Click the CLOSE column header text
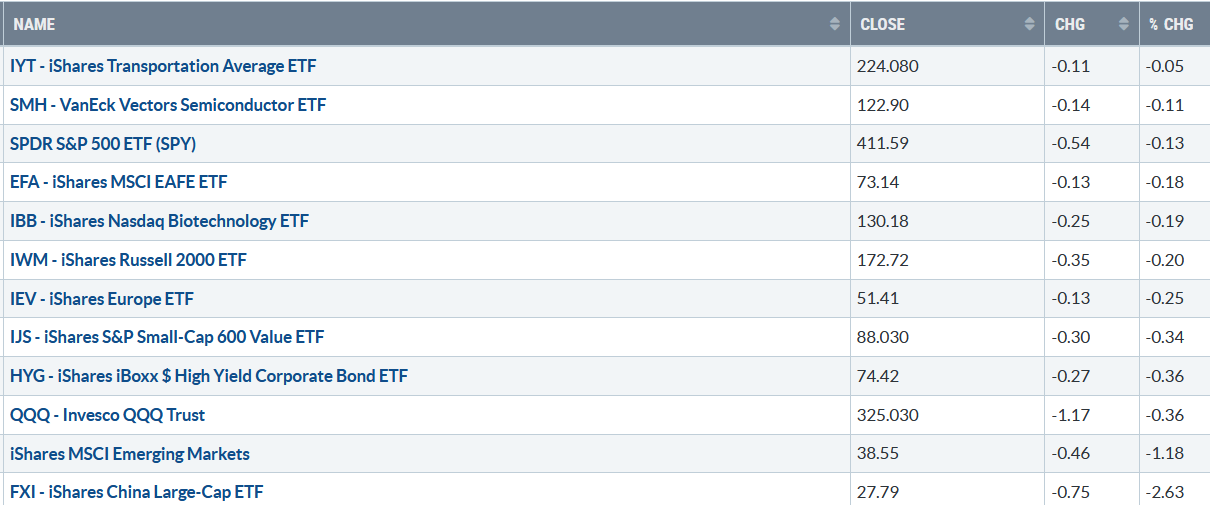The width and height of the screenshot is (1210, 505). click(x=883, y=24)
